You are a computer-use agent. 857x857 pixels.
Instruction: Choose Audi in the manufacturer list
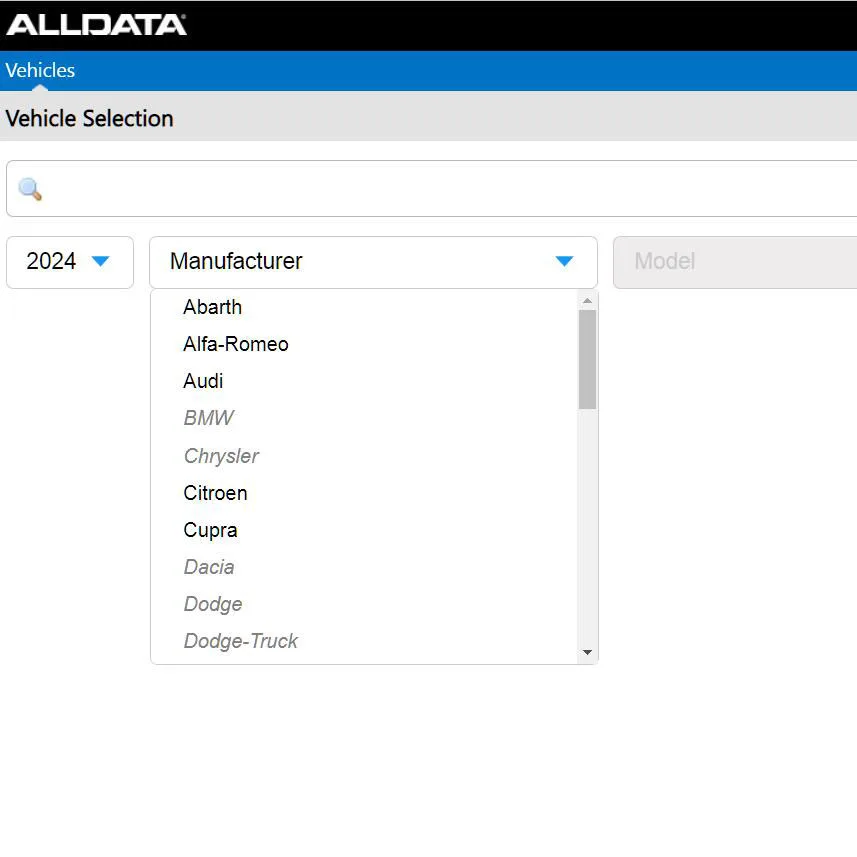203,381
